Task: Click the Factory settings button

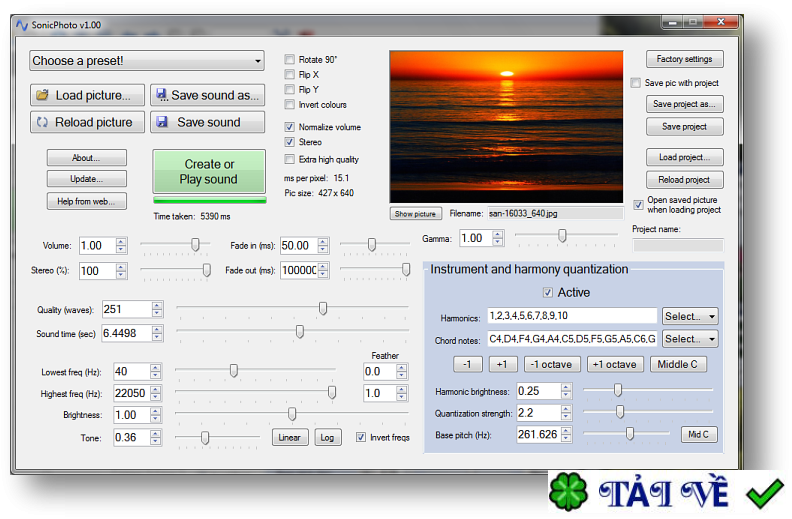Action: pos(684,59)
